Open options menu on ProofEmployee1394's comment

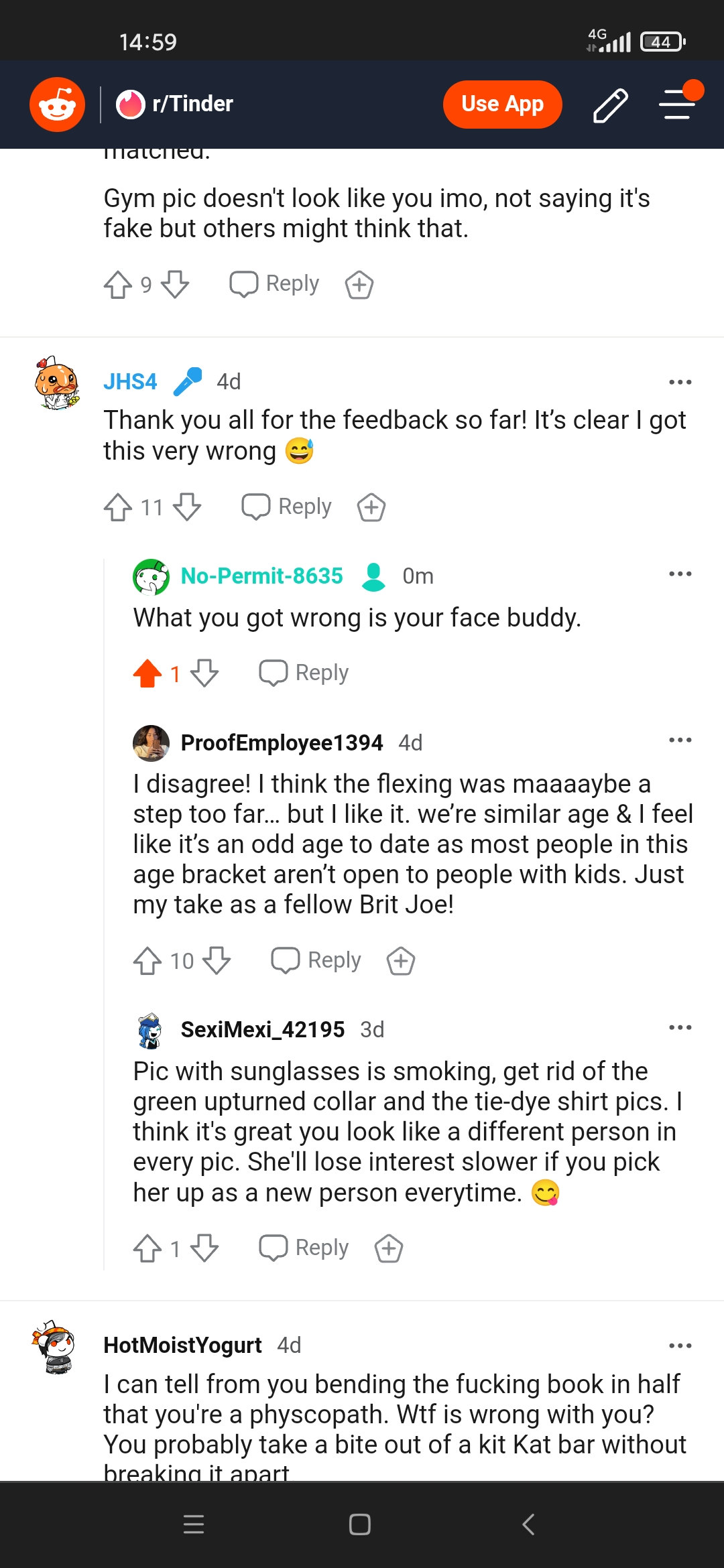(680, 740)
